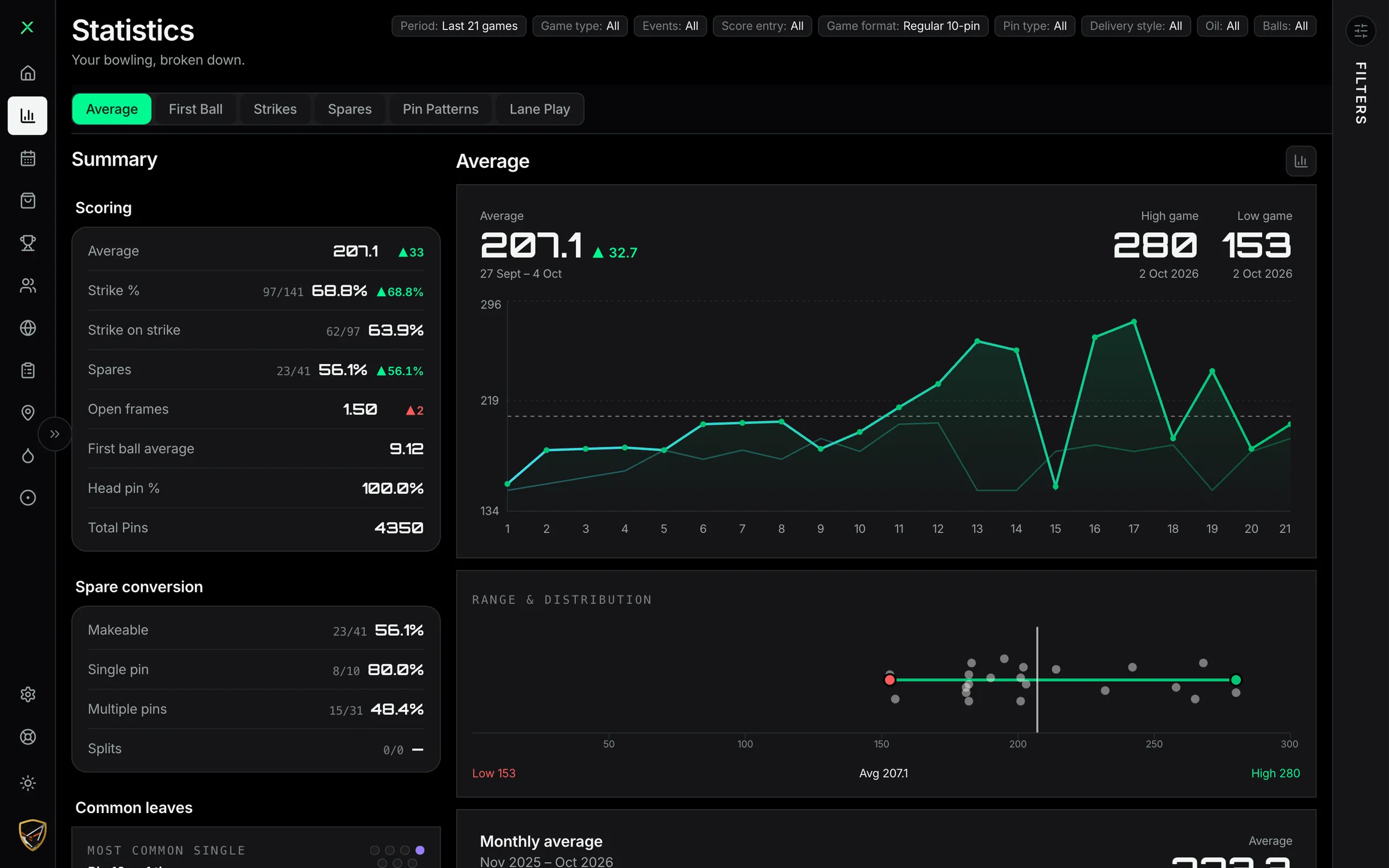Viewport: 1389px width, 868px height.
Task: Open the people/friends sidebar icon
Action: (28, 285)
